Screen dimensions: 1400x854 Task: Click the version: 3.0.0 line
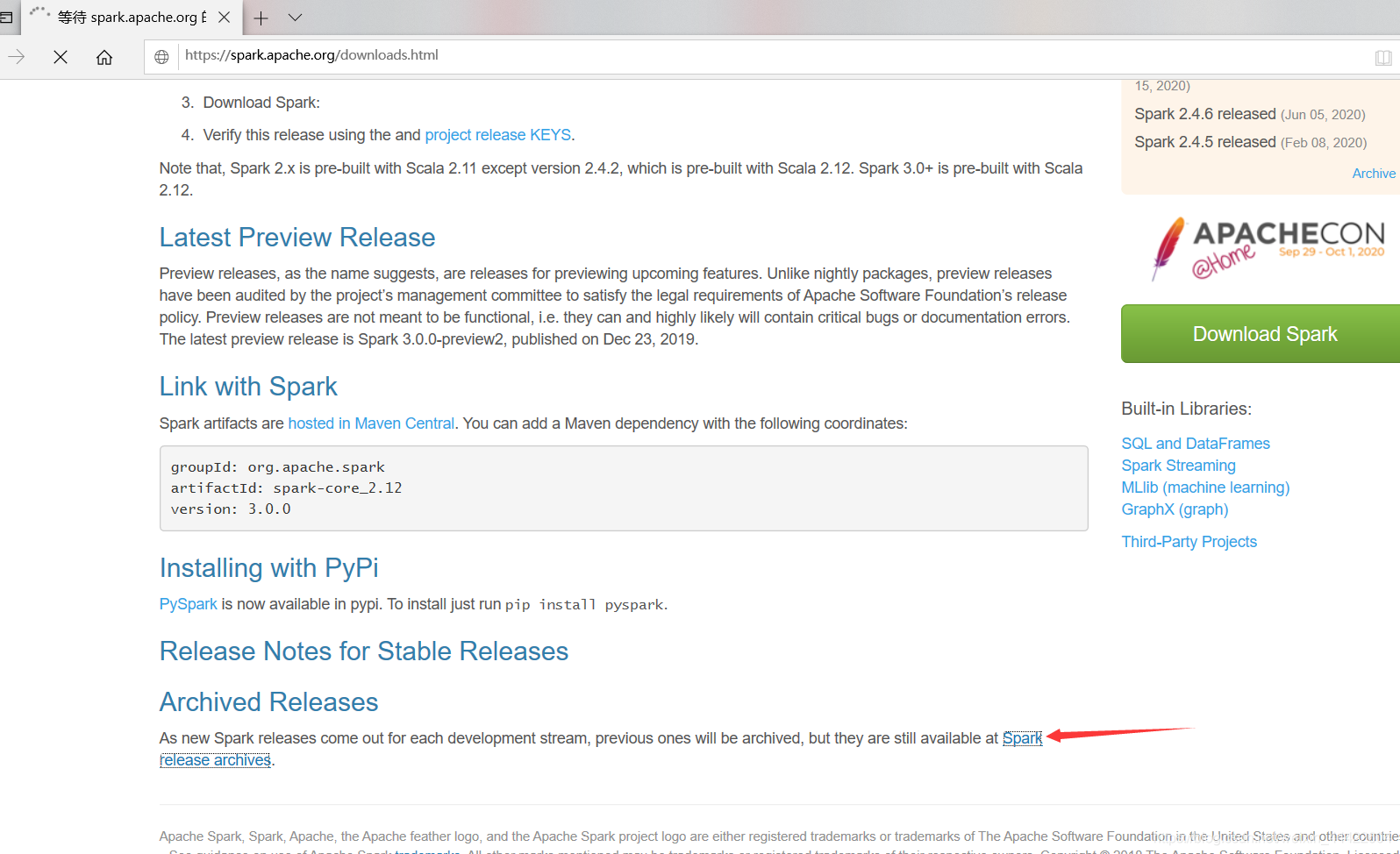pyautogui.click(x=231, y=509)
